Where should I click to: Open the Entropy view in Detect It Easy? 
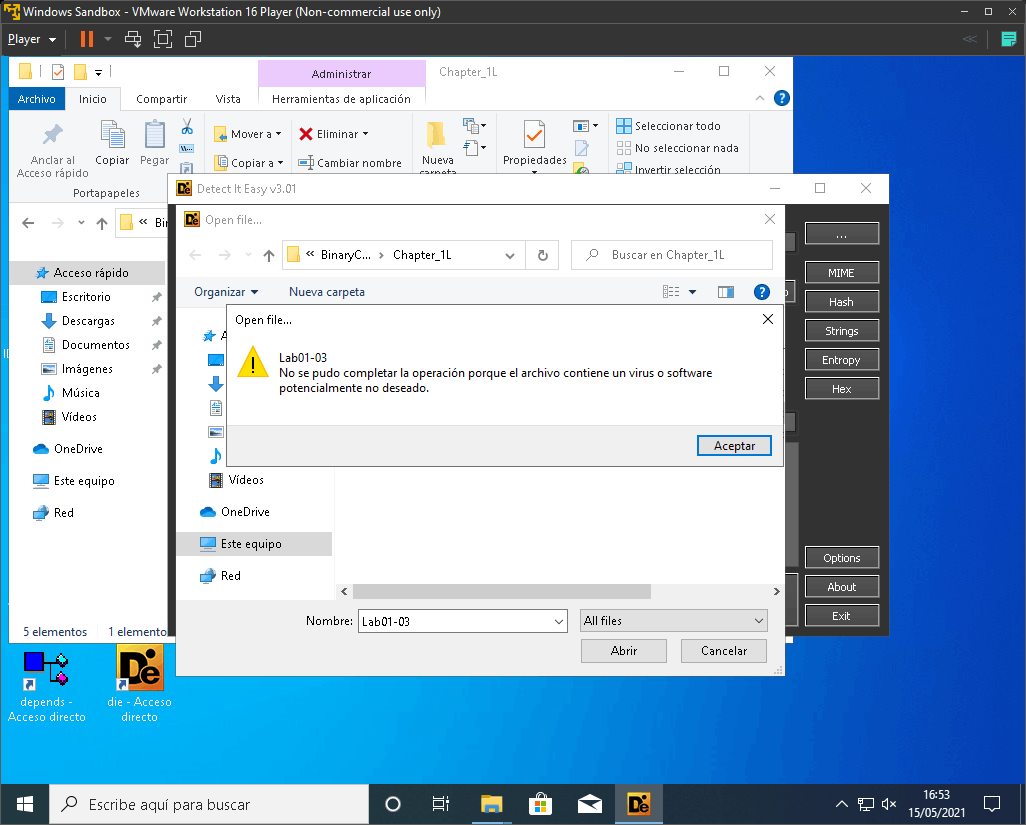coord(841,360)
